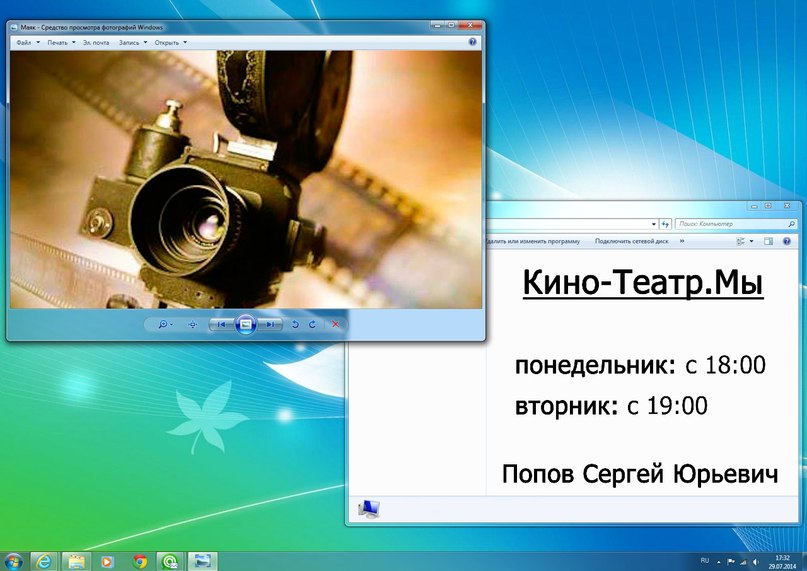Open the Запись menu in Photo Viewer

pos(133,43)
